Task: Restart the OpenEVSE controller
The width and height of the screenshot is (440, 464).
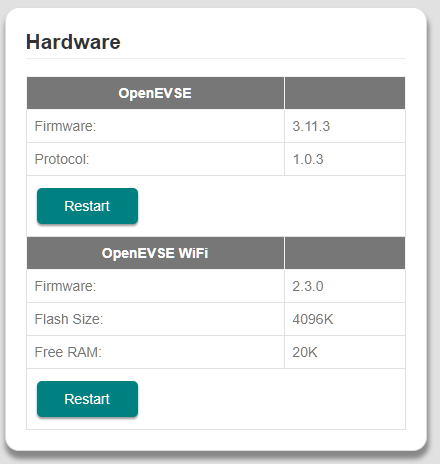Action: point(87,206)
